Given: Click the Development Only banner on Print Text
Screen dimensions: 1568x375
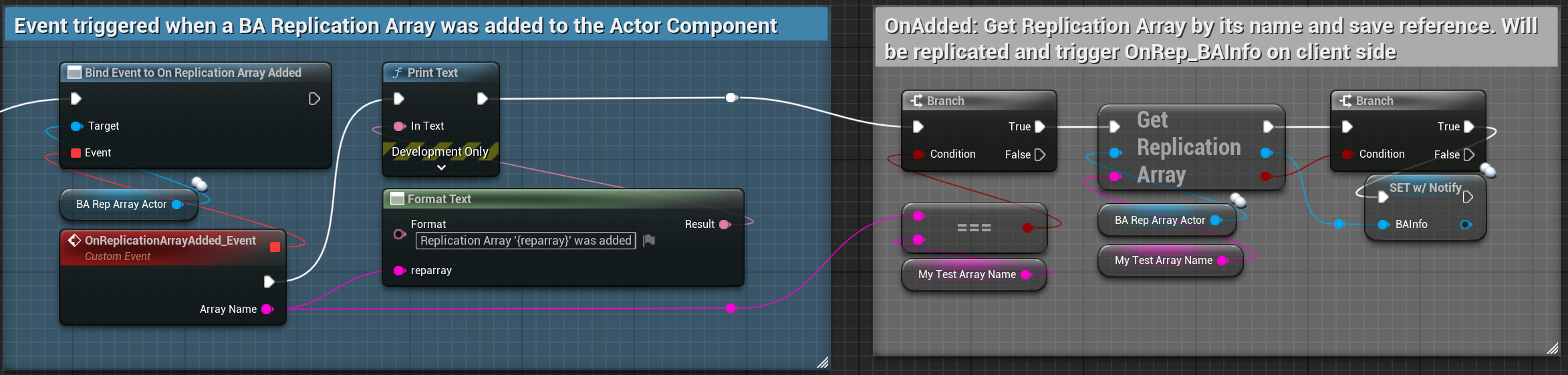Looking at the screenshot, I should point(440,152).
